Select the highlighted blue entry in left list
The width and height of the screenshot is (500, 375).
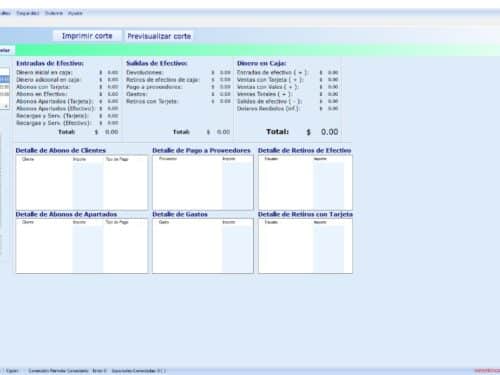[4, 79]
